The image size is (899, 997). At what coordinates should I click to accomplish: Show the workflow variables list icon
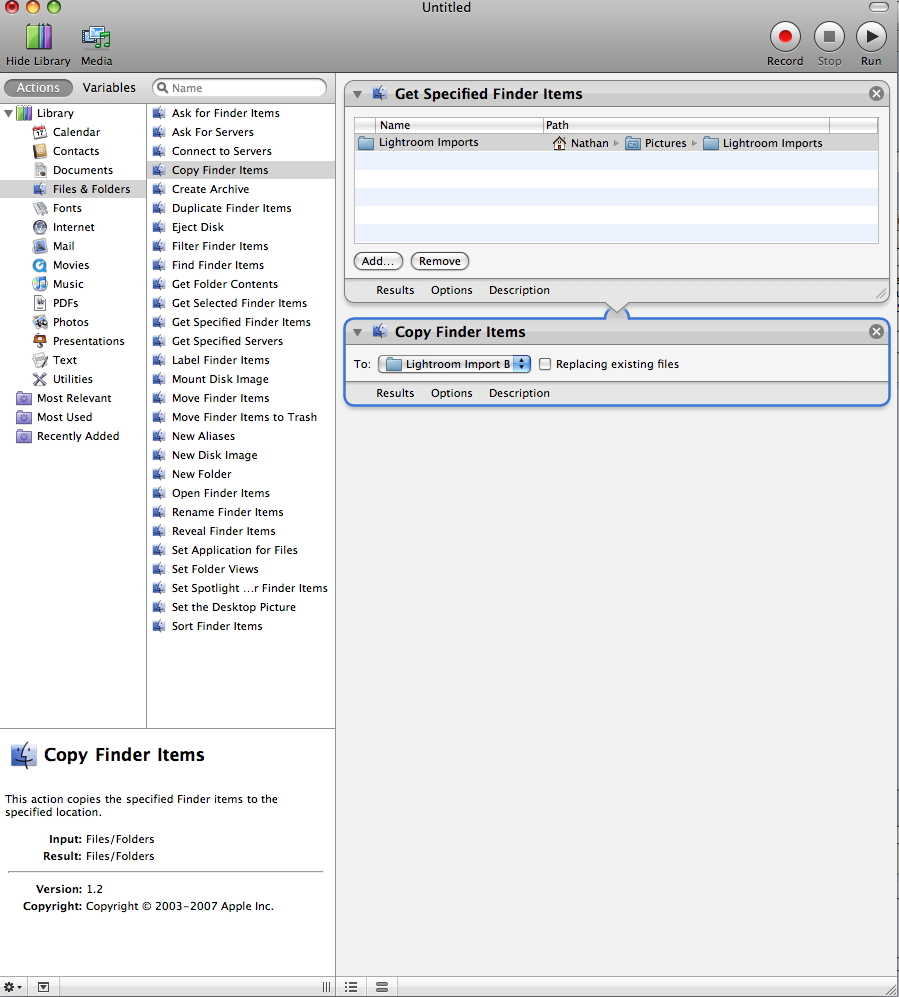pos(382,987)
